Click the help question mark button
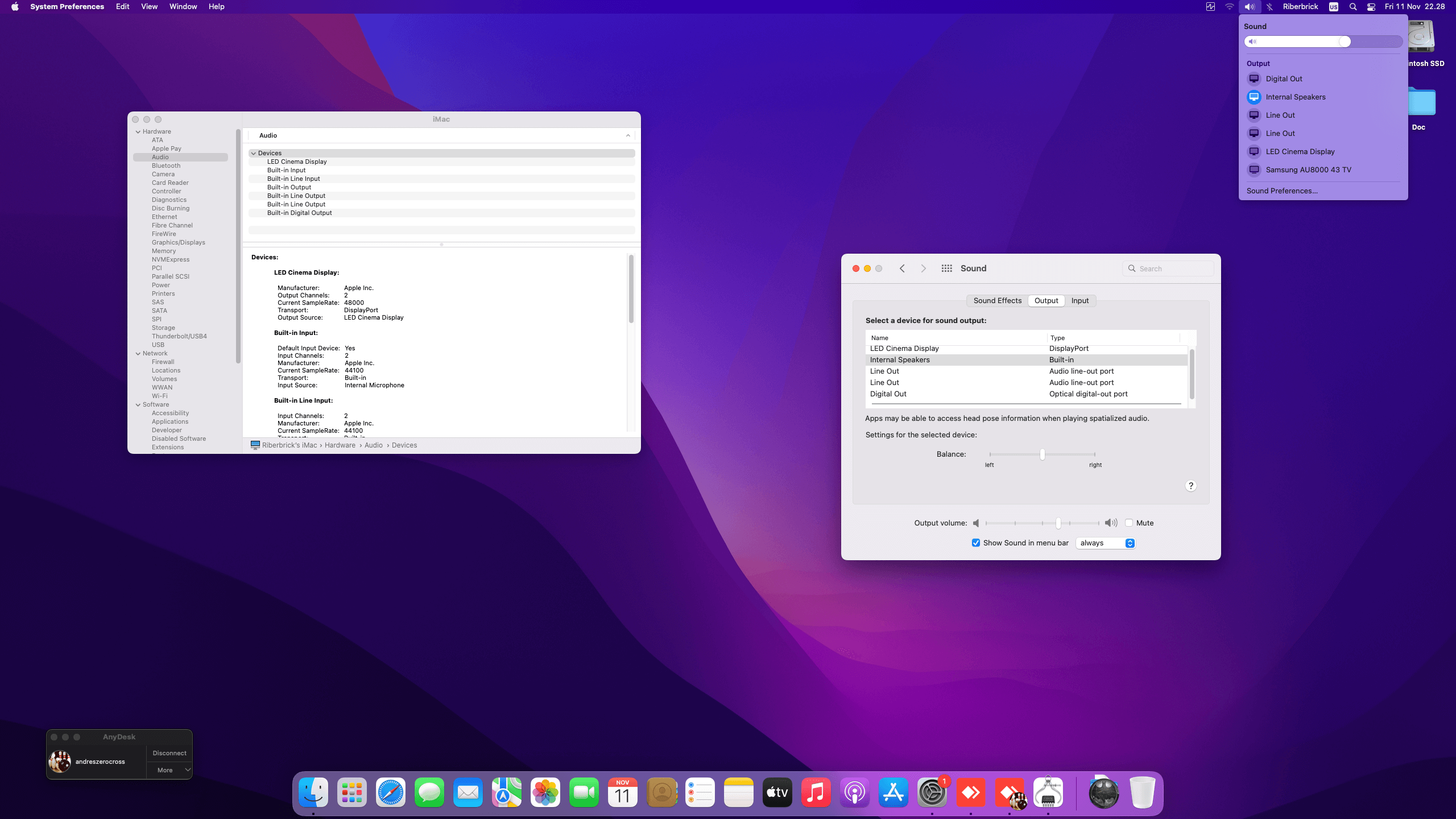This screenshot has height=819, width=1456. pyautogui.click(x=1190, y=486)
